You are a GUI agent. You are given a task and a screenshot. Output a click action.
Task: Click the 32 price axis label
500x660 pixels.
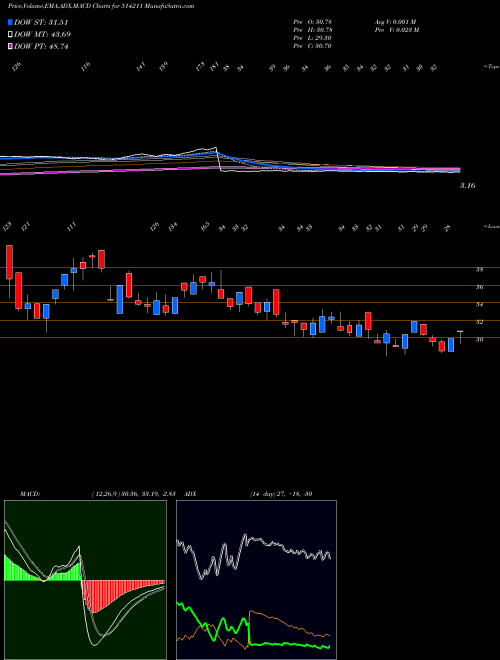[479, 322]
